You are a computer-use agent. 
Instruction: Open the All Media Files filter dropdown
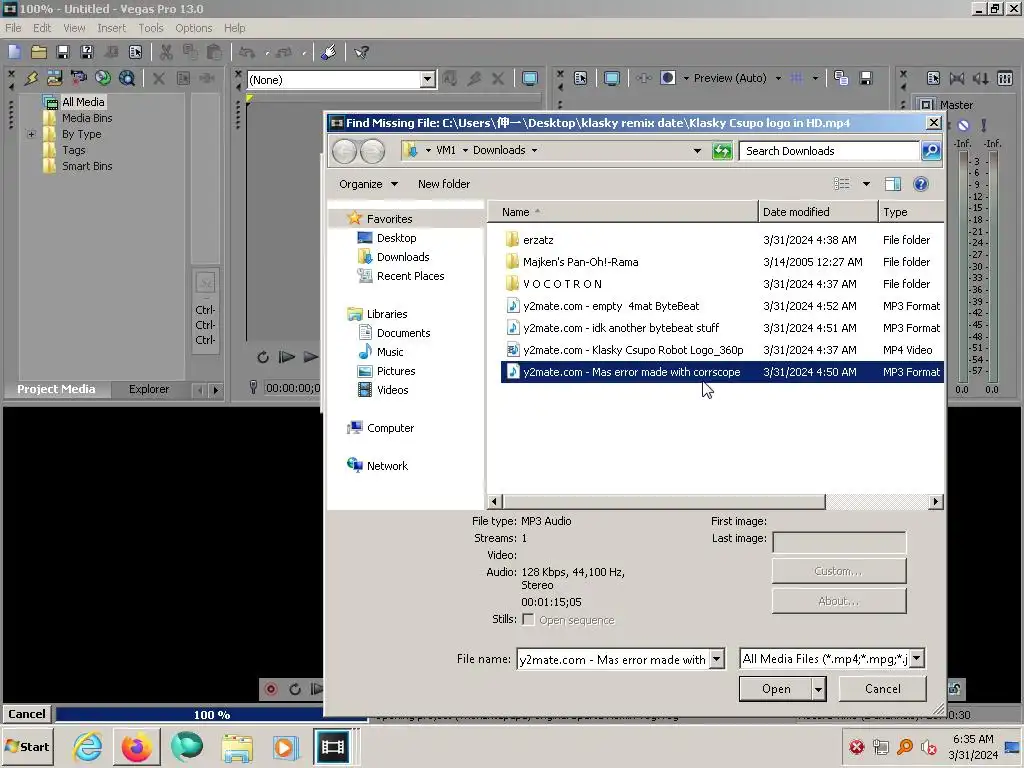tap(916, 659)
